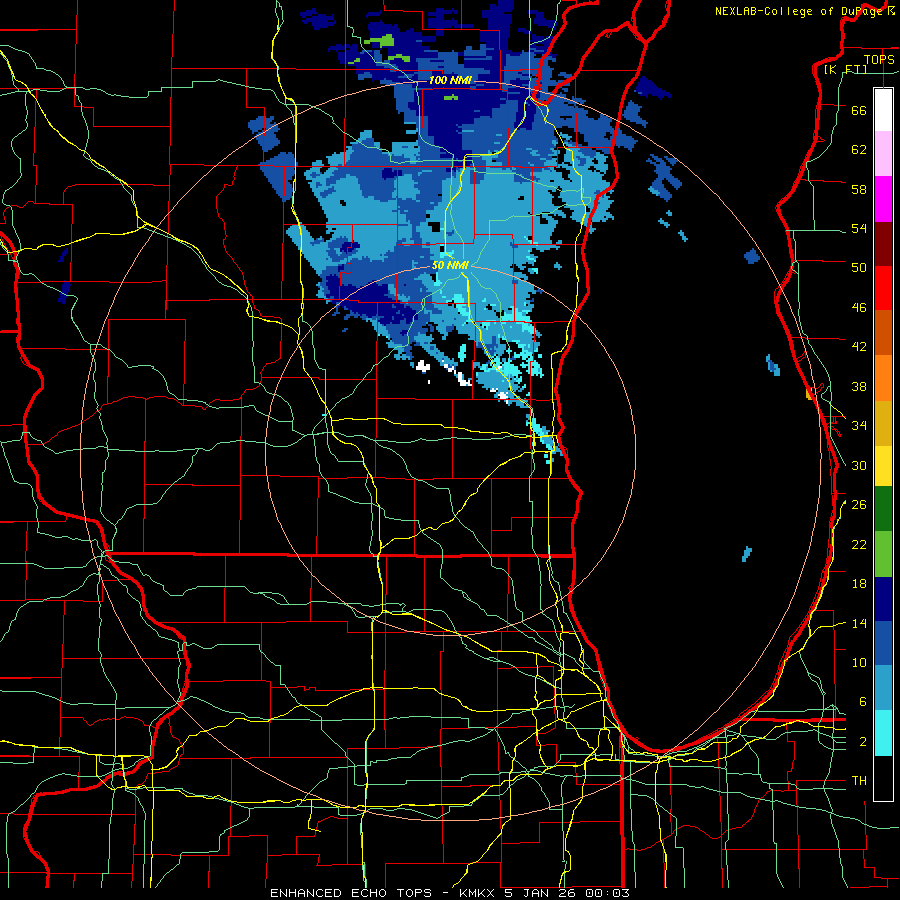Click the legend value label 62

[x=859, y=150]
